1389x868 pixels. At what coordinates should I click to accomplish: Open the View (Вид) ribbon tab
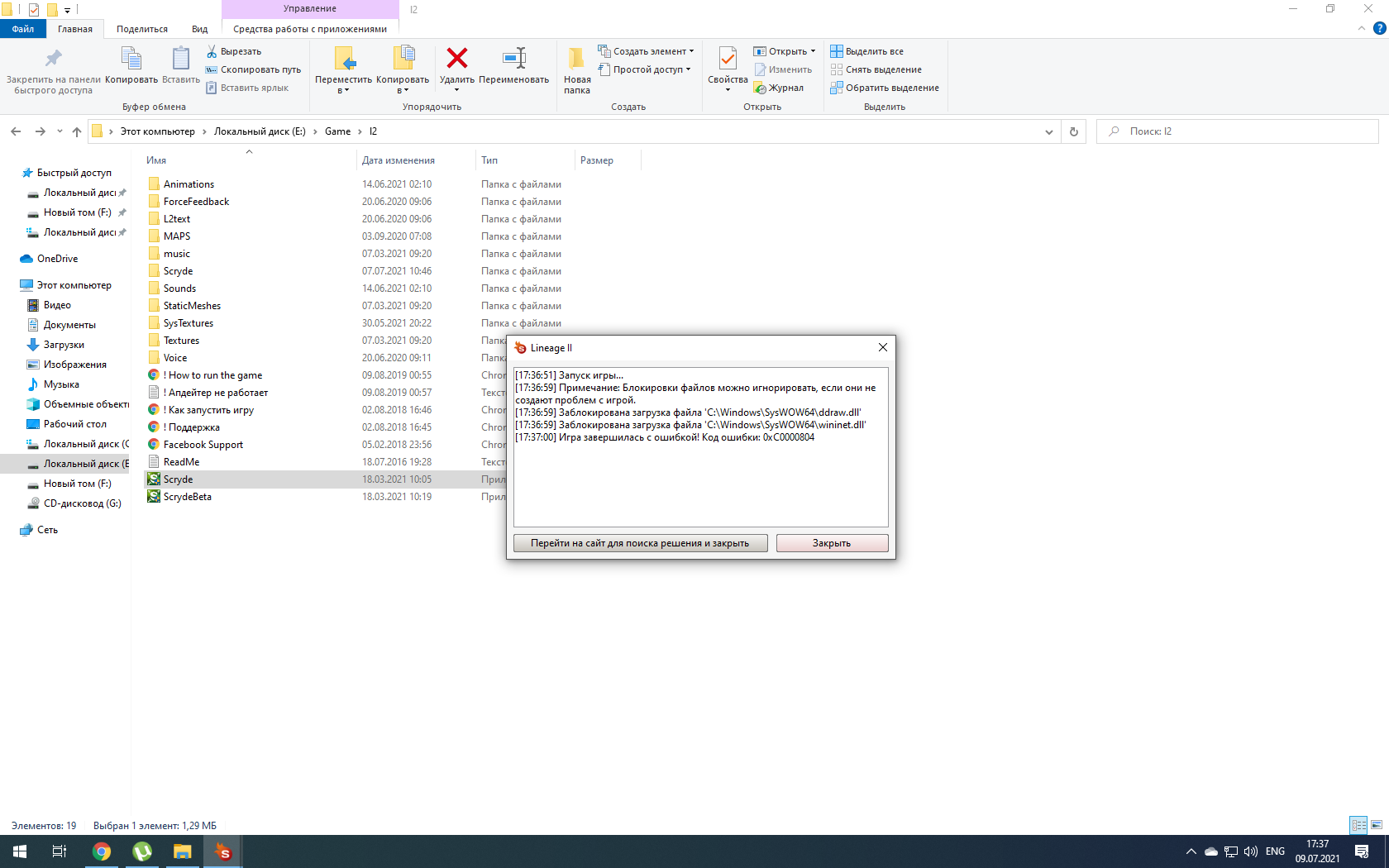tap(199, 29)
